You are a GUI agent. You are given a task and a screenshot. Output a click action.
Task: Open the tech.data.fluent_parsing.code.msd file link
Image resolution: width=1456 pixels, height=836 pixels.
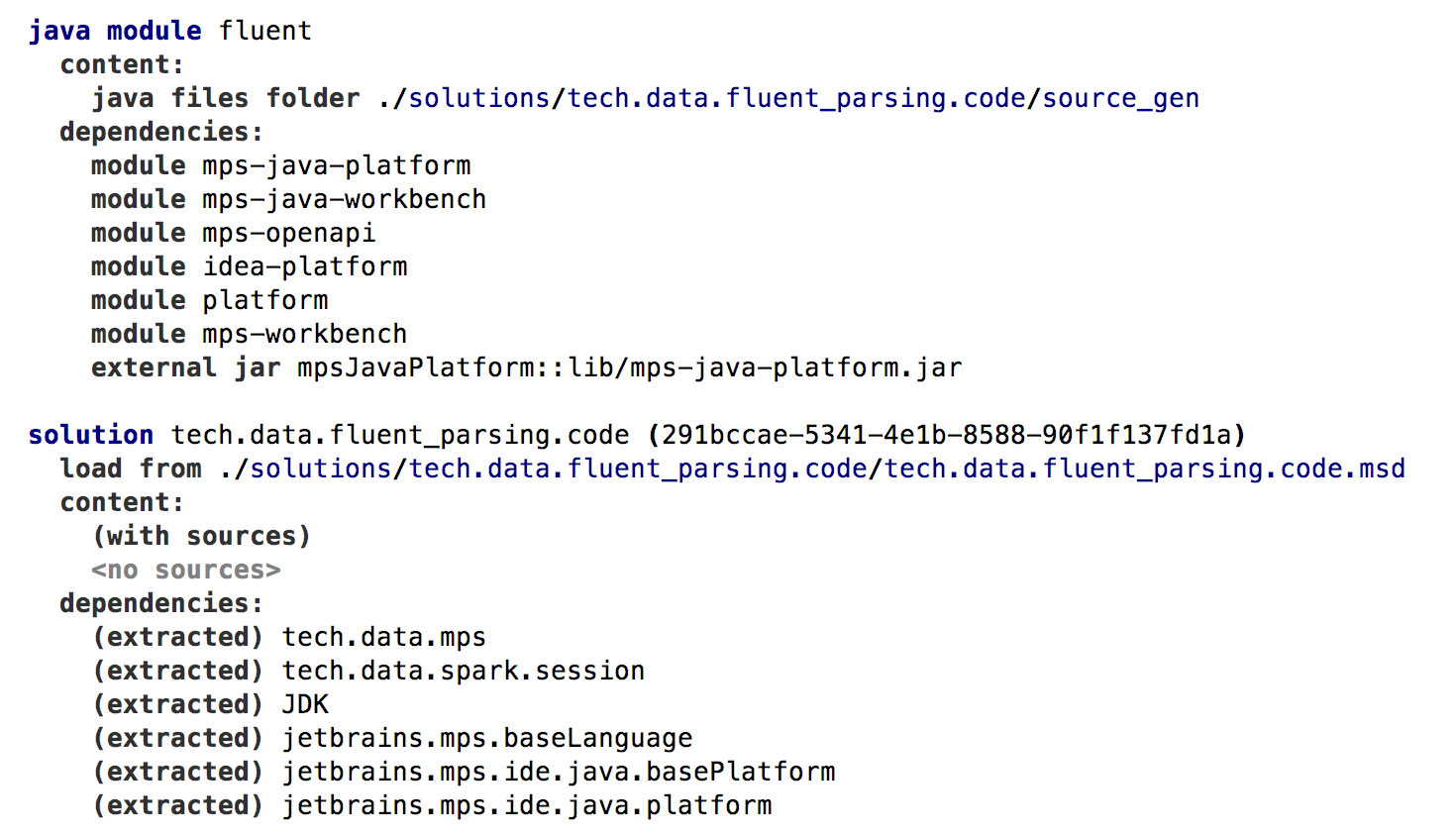click(1144, 469)
